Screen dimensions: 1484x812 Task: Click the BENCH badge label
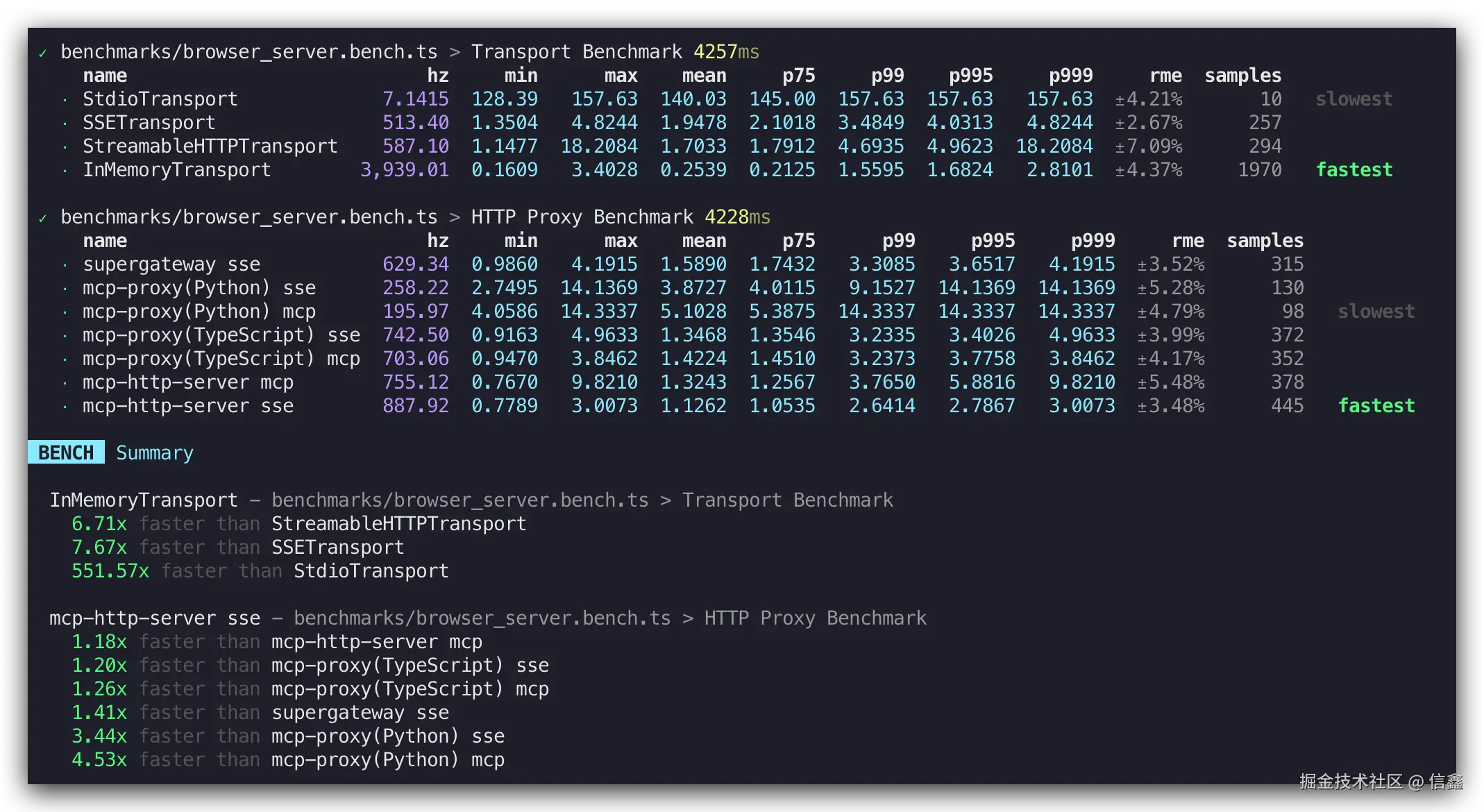pyautogui.click(x=66, y=452)
